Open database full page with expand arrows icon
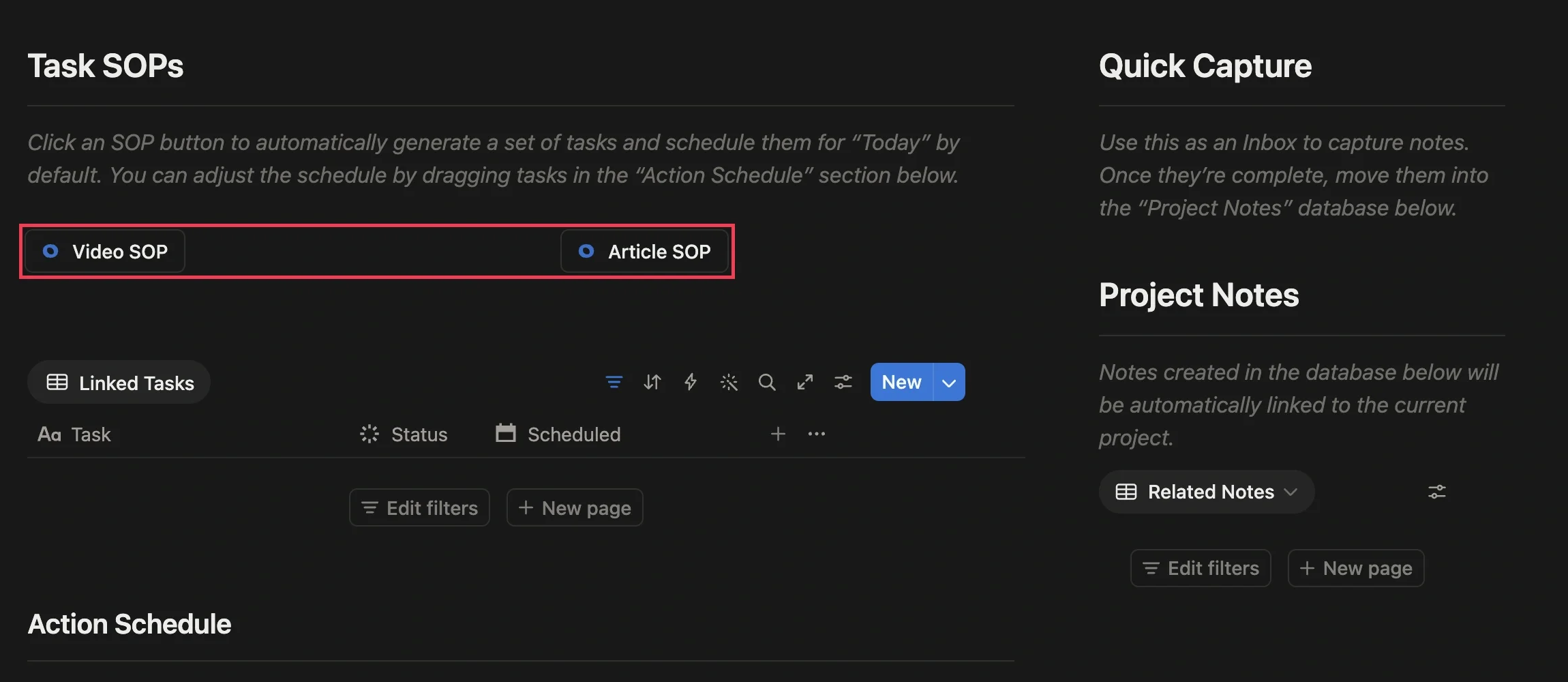This screenshot has height=682, width=1568. [x=805, y=382]
